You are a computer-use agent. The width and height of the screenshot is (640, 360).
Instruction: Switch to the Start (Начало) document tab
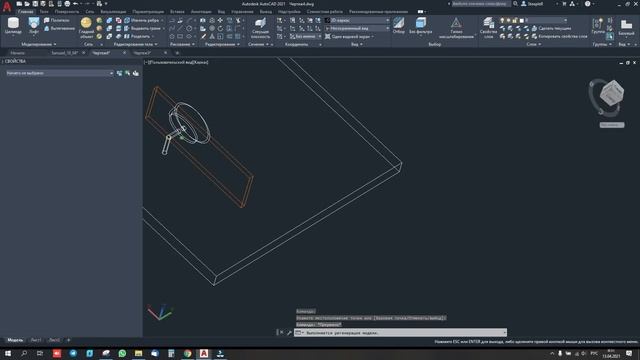[18, 53]
